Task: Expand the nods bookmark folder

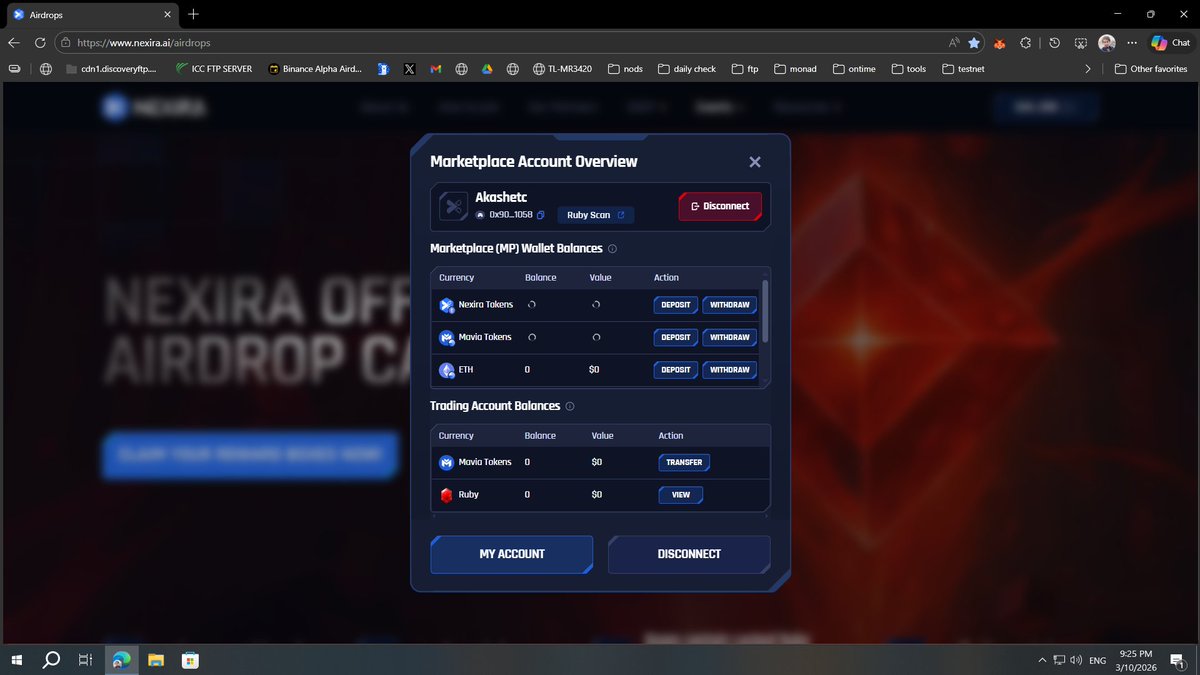Action: (x=624, y=69)
